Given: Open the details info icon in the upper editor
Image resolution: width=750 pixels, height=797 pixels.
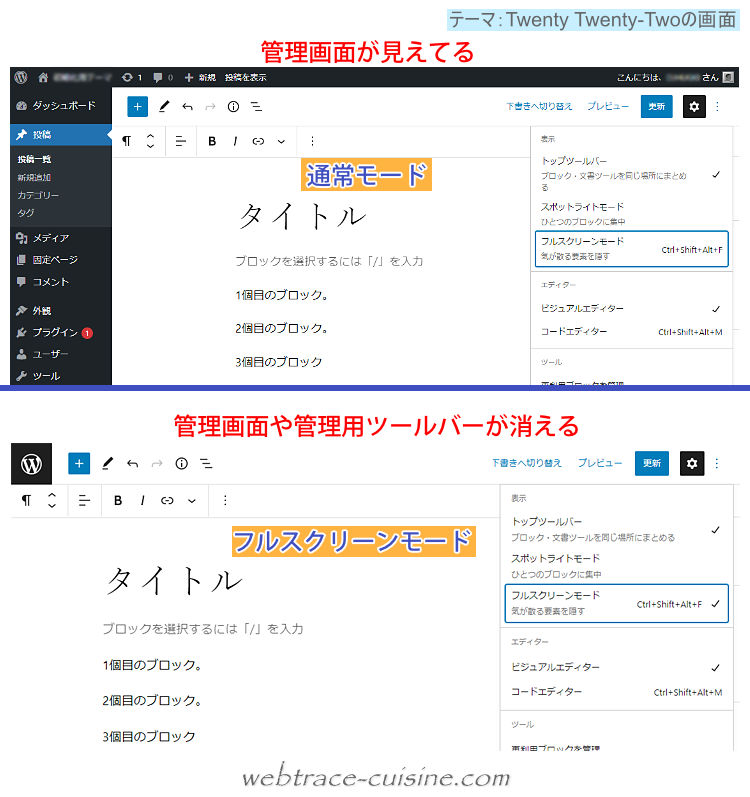Looking at the screenshot, I should coord(233,107).
